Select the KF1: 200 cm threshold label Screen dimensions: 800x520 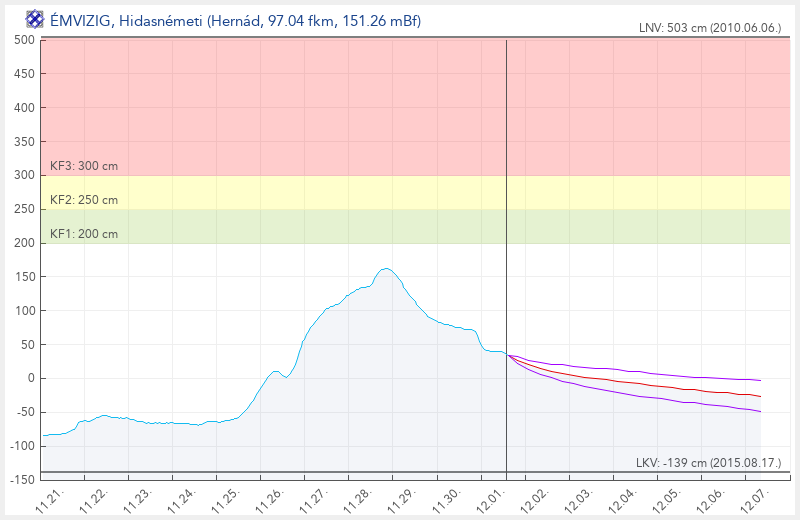point(84,234)
